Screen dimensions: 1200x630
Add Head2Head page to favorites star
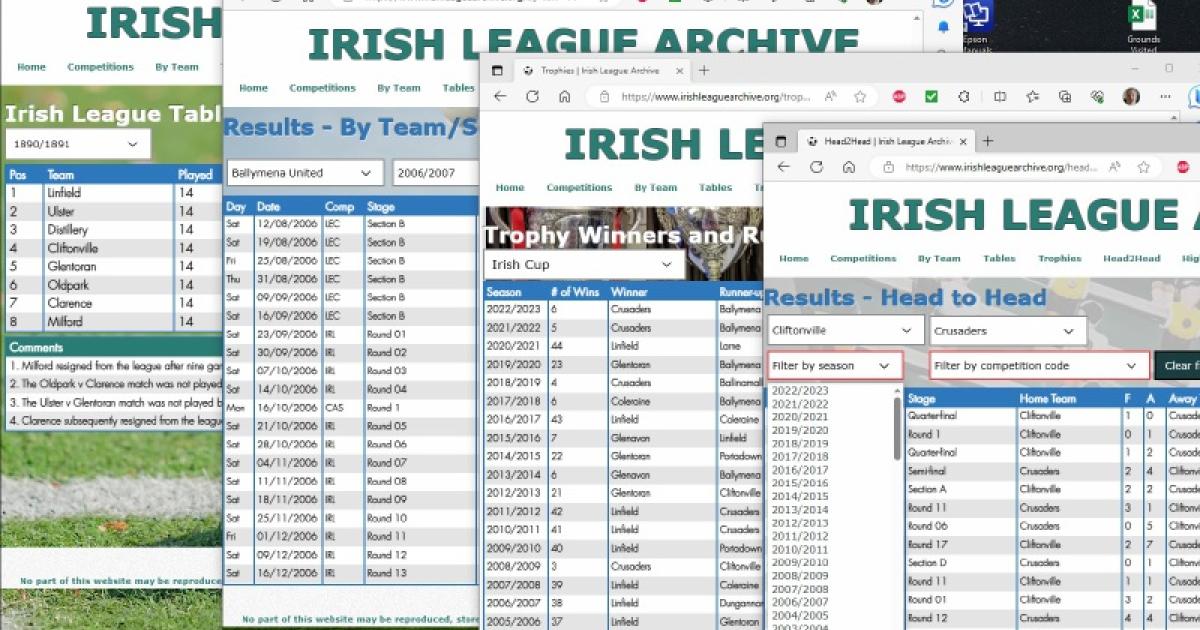(1144, 168)
